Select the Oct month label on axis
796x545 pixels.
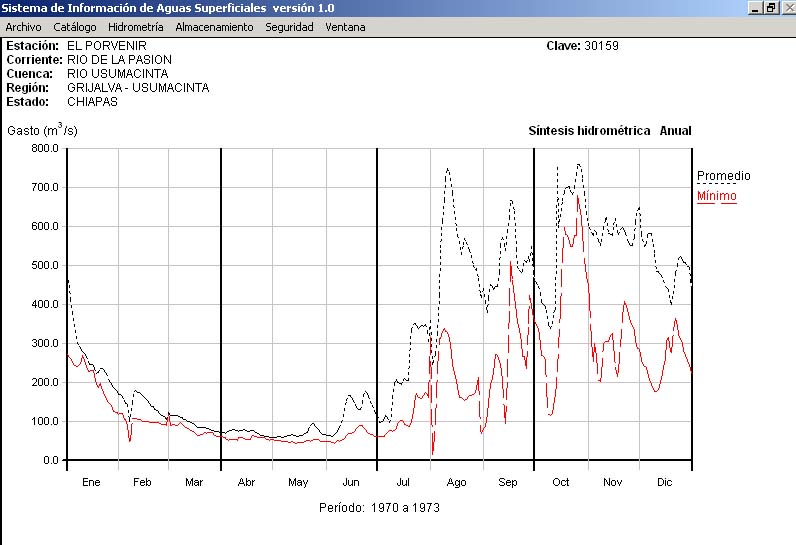click(560, 482)
